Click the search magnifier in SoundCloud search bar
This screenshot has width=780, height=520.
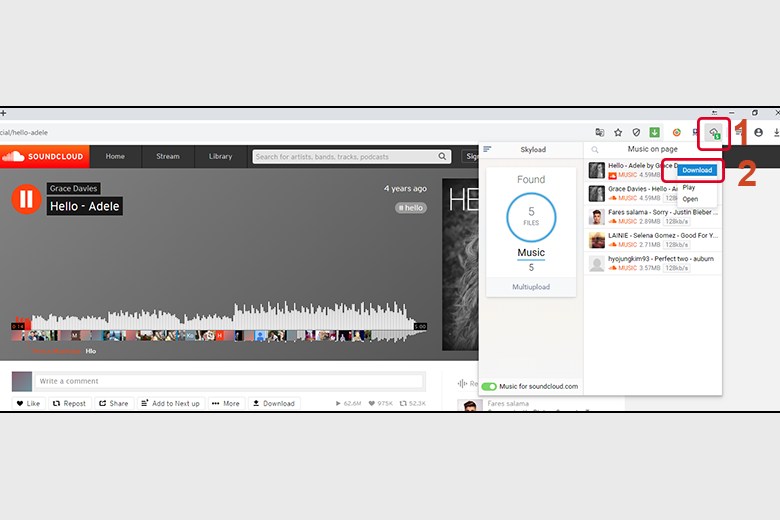[x=442, y=156]
